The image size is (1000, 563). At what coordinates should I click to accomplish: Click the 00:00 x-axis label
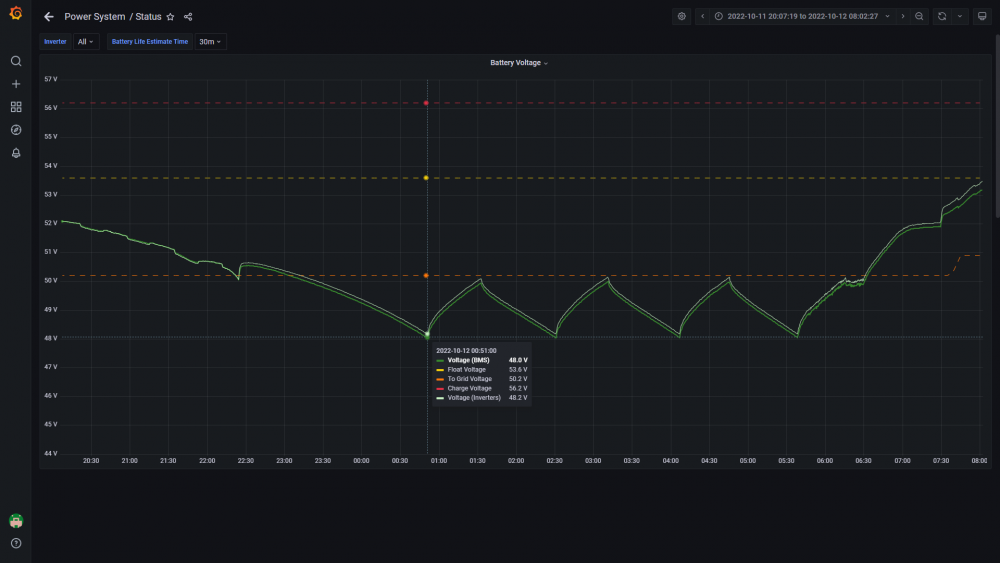pos(361,460)
